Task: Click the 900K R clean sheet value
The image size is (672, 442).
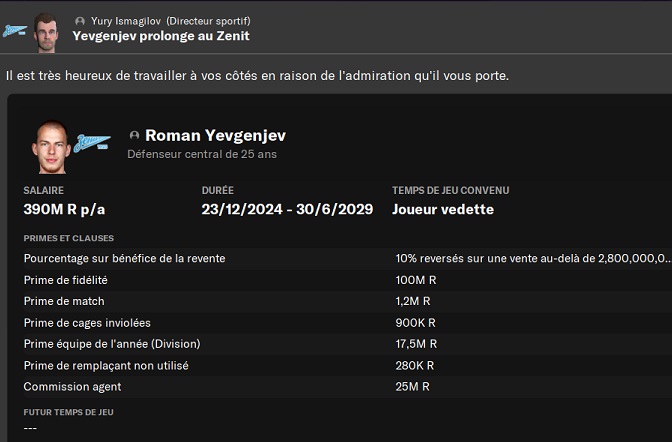Action: point(415,323)
